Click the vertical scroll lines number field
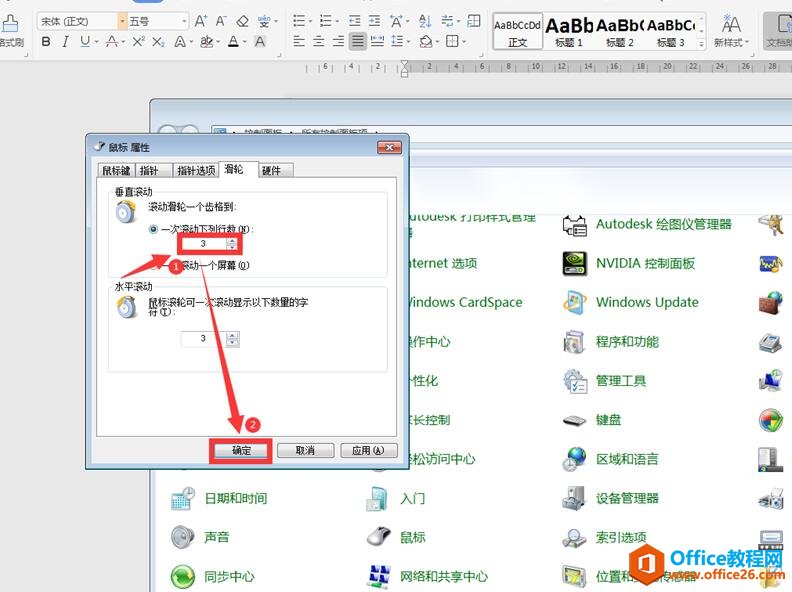The image size is (792, 592). 205,244
